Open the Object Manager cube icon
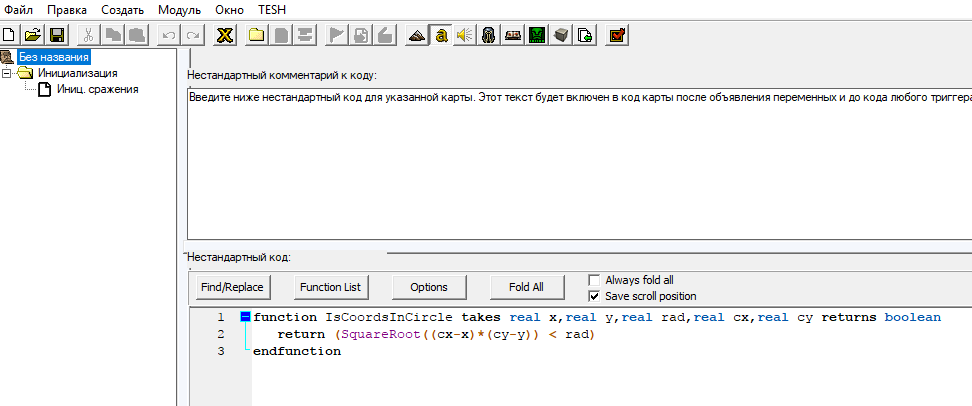 561,35
